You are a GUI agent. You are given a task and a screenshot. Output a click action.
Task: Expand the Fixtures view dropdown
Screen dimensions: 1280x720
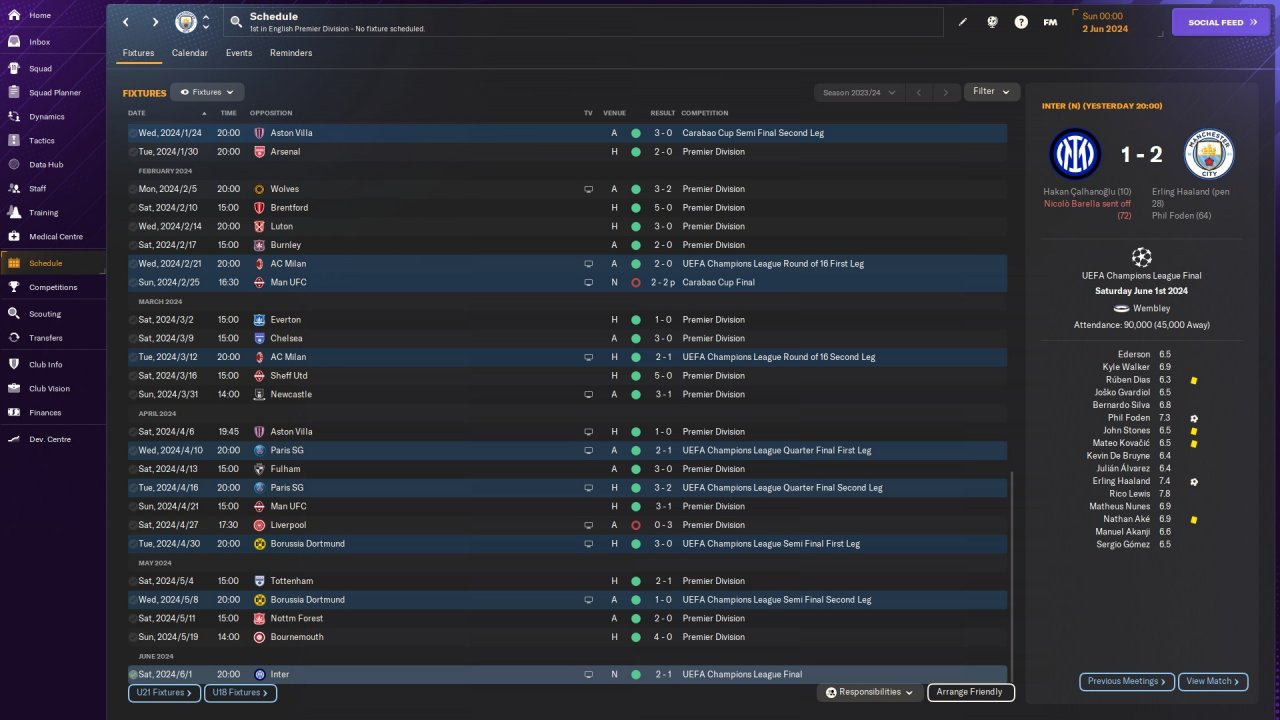click(207, 92)
